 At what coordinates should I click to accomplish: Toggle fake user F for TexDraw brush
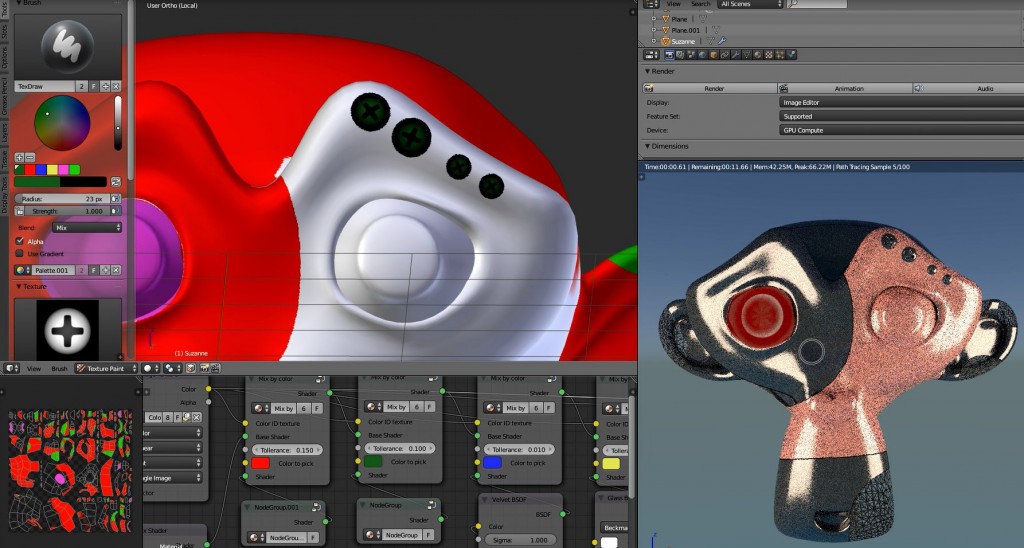[95, 86]
